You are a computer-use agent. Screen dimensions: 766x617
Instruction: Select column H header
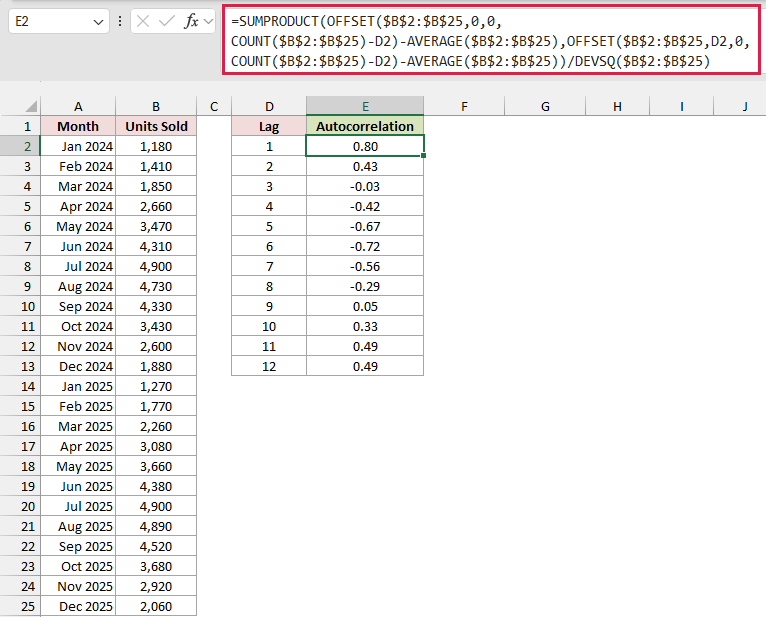coord(617,106)
